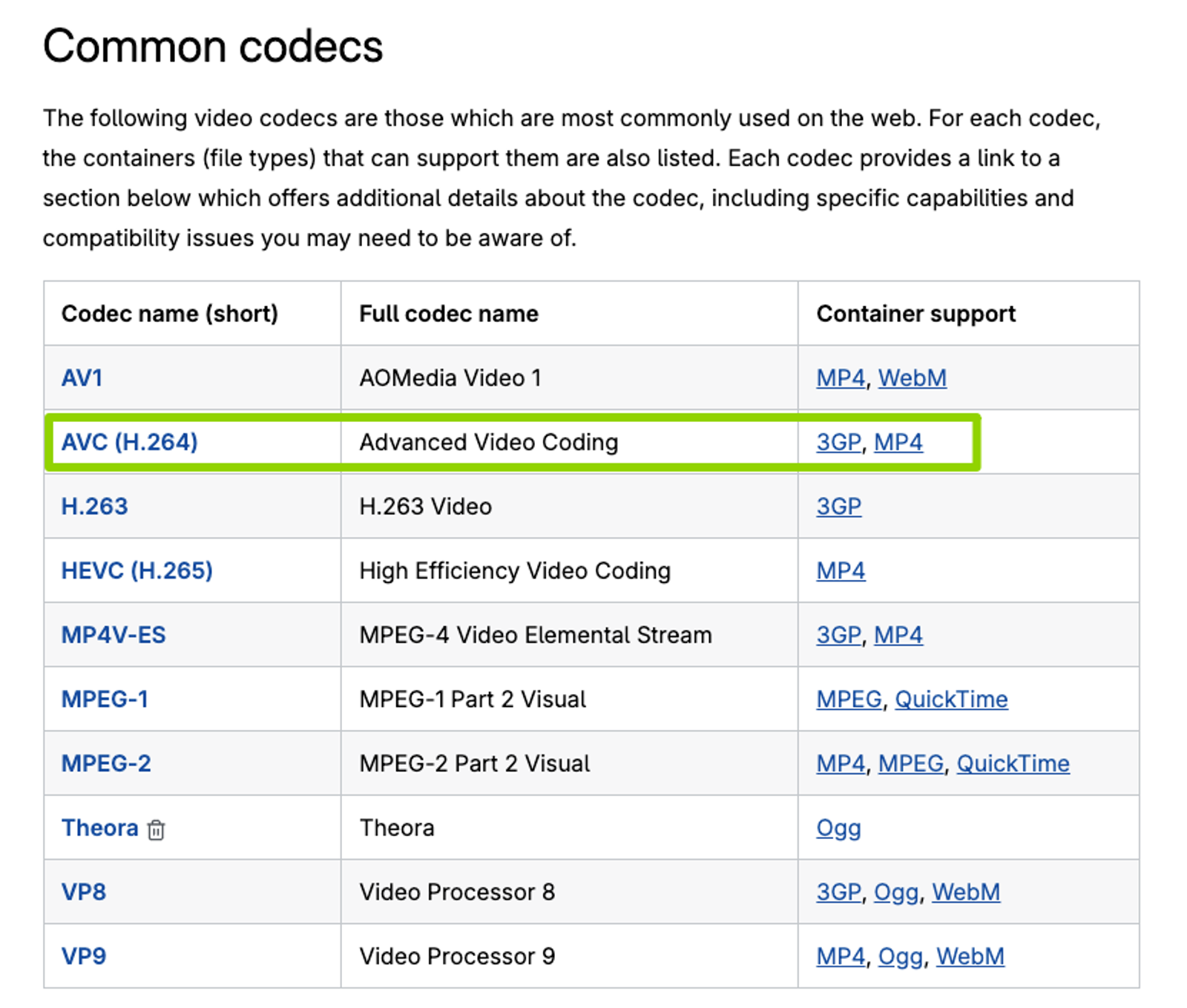
Task: Open the VP8 codec link
Action: [x=84, y=892]
